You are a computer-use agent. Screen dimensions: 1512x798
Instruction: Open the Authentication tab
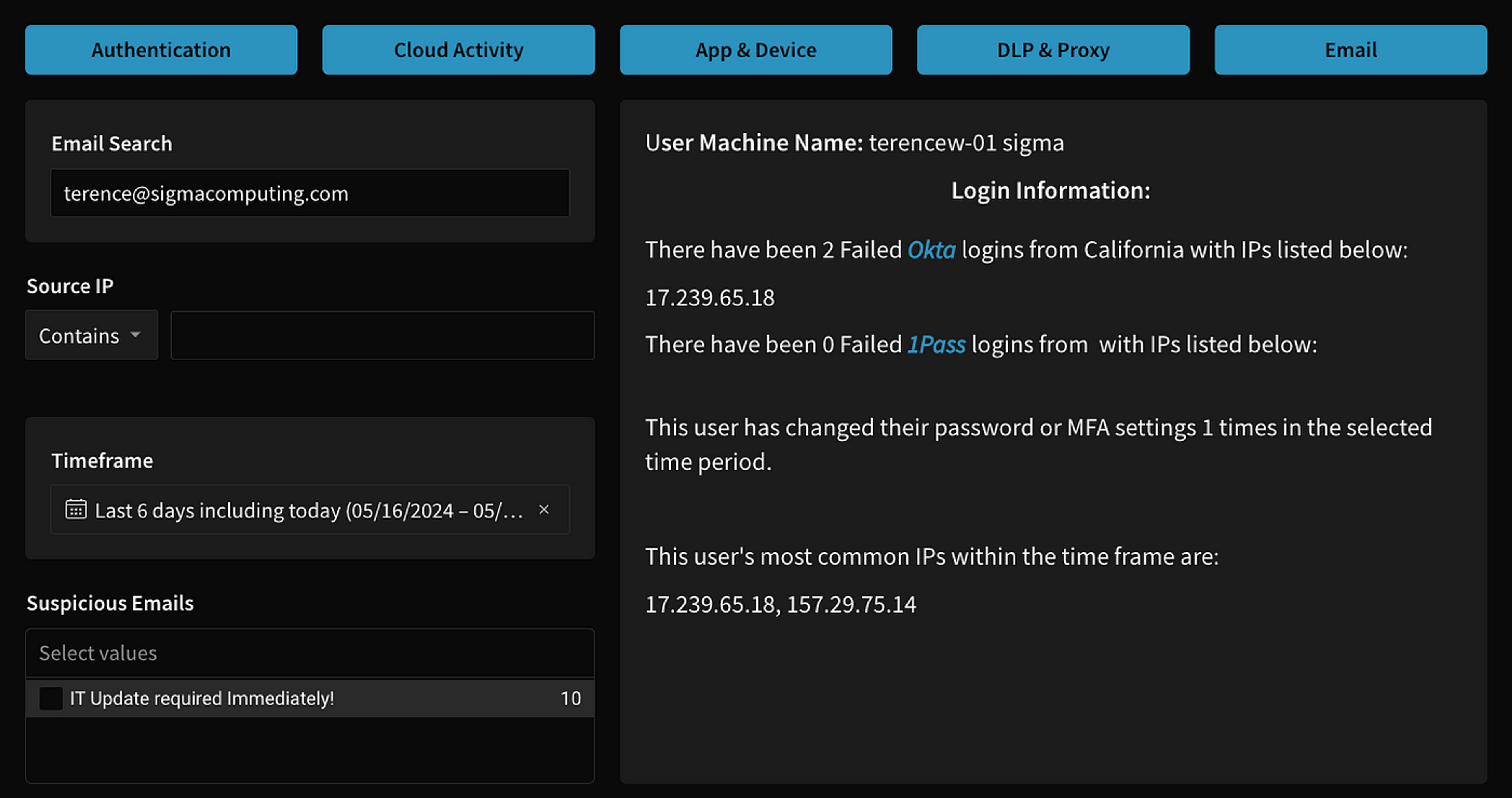point(161,50)
